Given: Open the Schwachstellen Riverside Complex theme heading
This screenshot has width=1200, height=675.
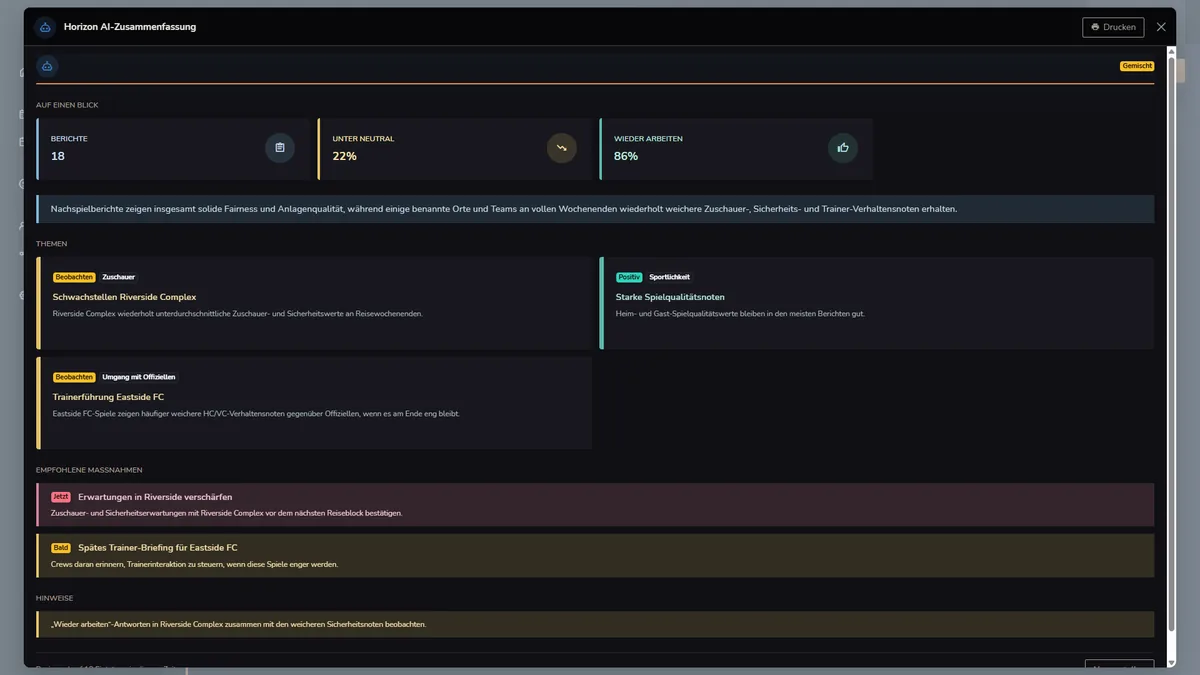Looking at the screenshot, I should point(124,297).
